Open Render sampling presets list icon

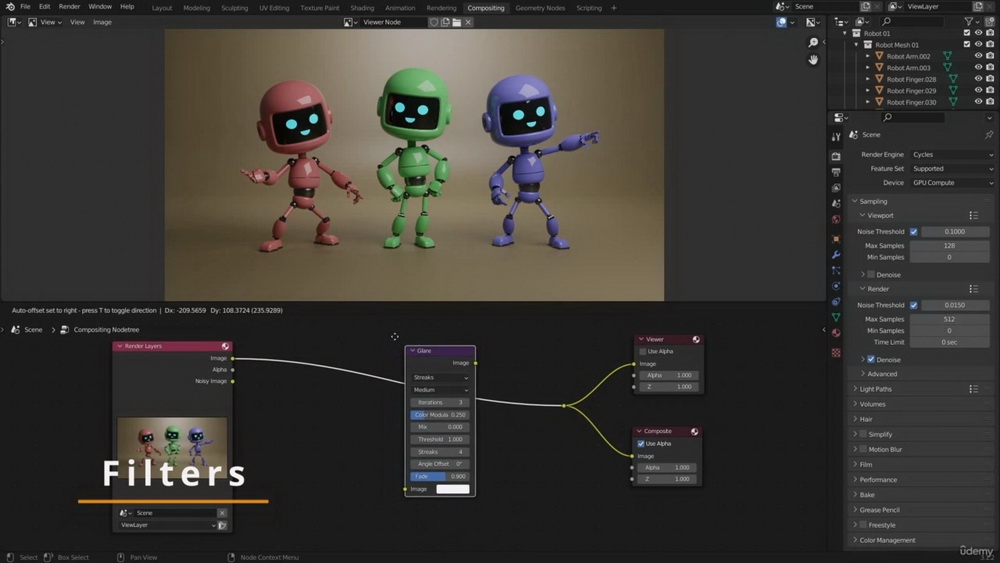pos(974,289)
